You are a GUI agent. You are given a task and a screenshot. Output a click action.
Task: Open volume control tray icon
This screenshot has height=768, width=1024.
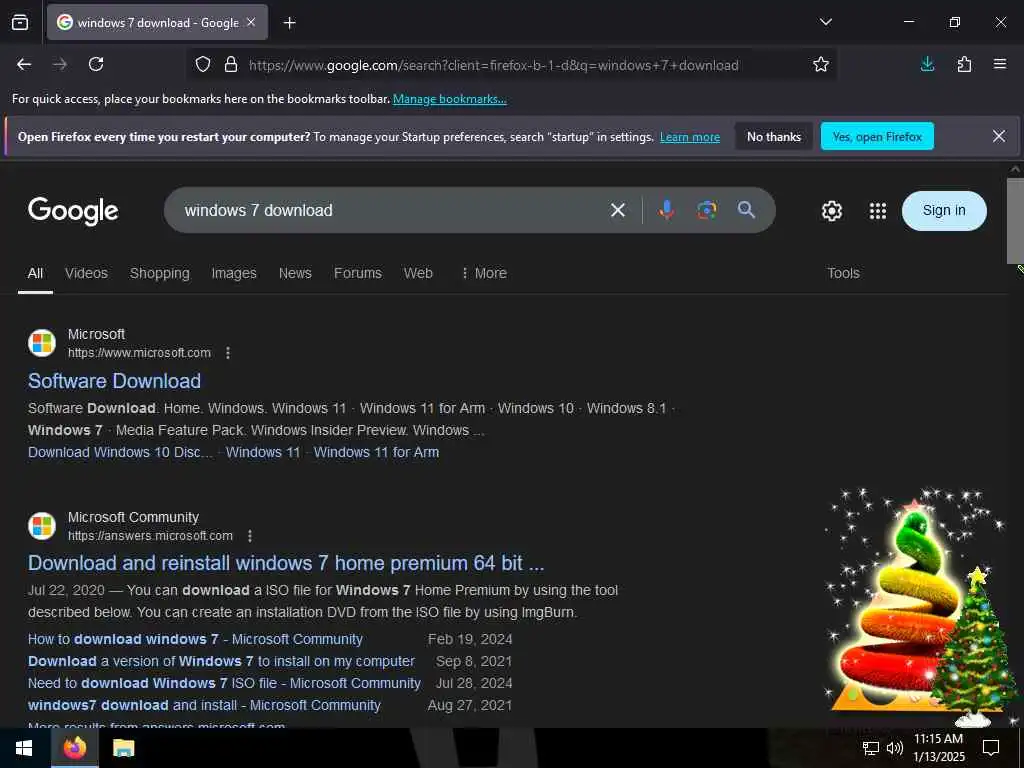(895, 748)
